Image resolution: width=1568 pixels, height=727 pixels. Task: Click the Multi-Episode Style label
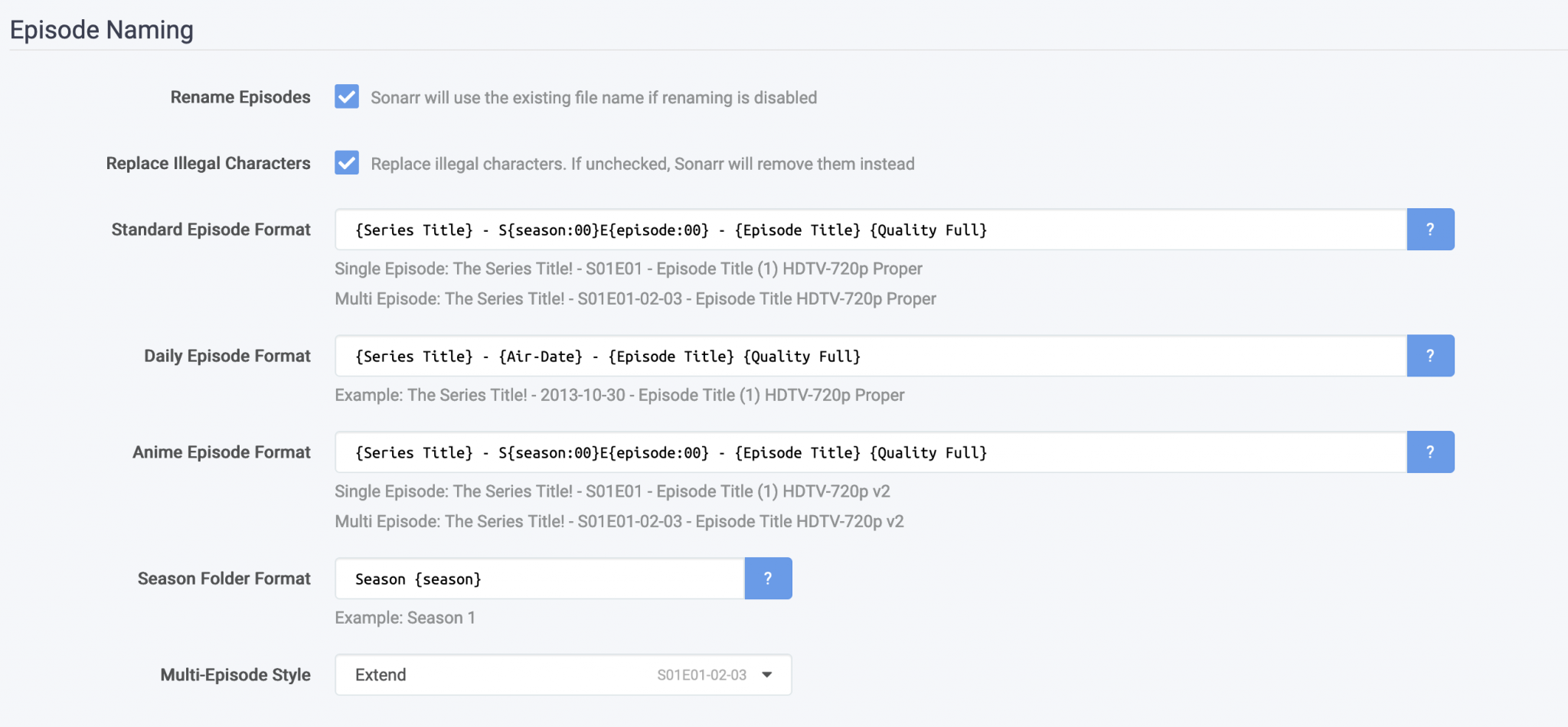coord(235,675)
